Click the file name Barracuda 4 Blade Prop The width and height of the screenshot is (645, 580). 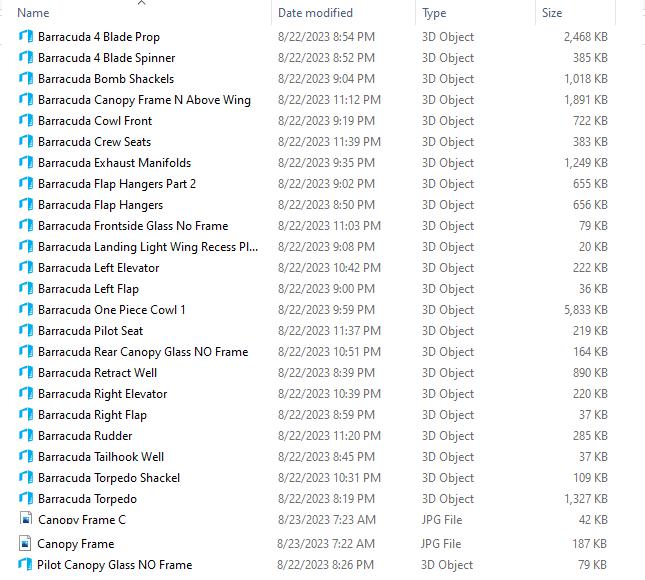(99, 37)
